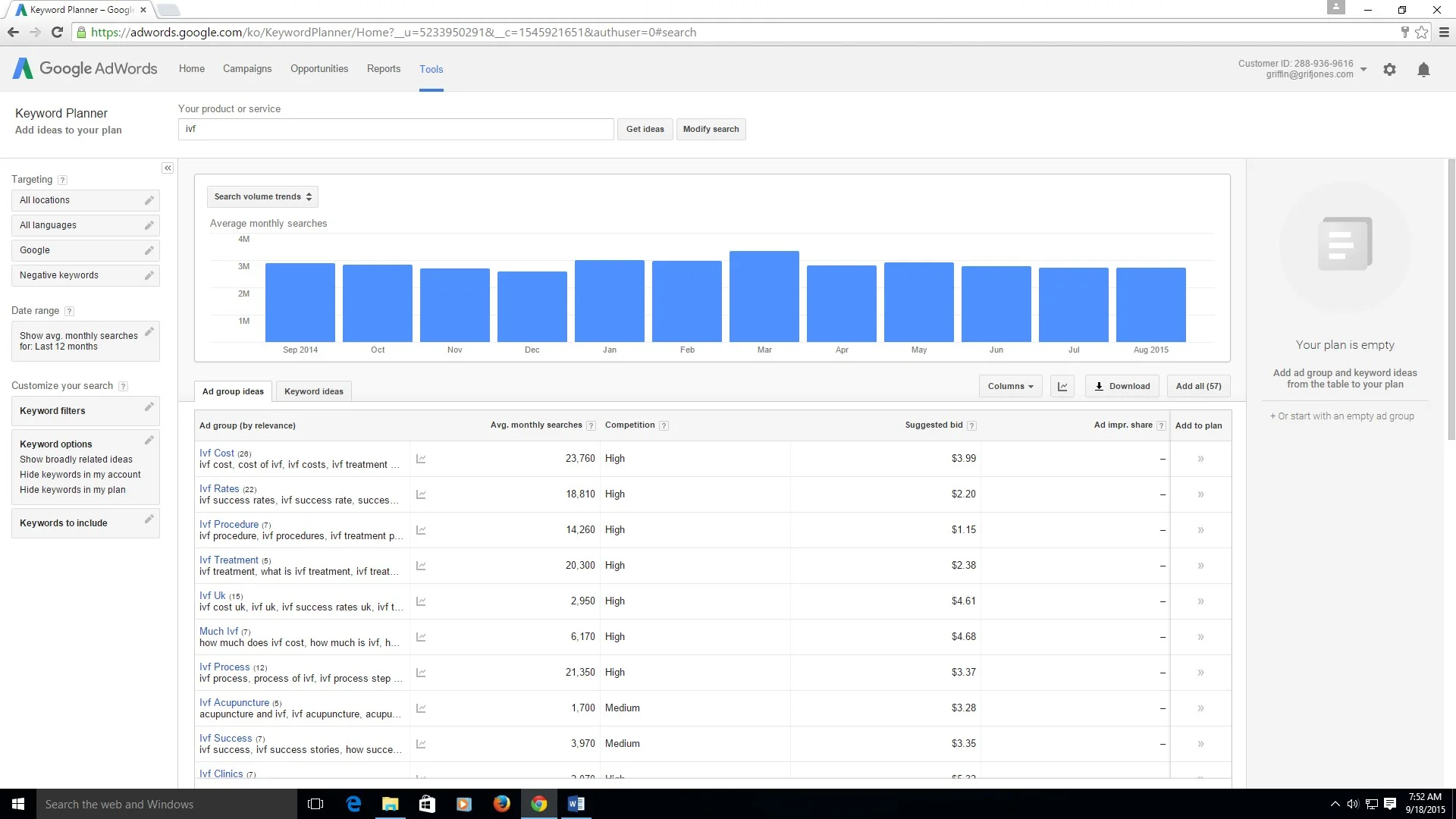Edit Negative keywords pencil icon
The width and height of the screenshot is (1456, 819).
point(149,275)
